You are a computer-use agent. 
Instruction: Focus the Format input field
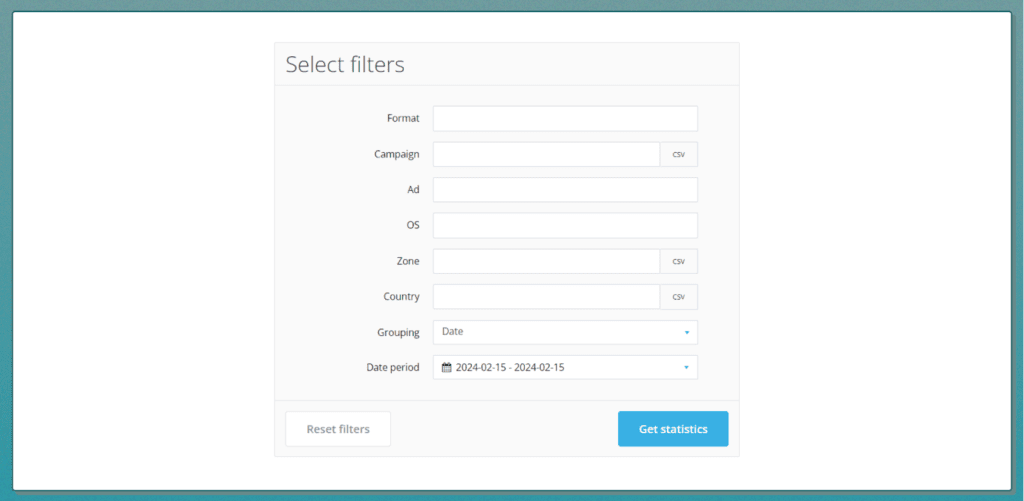pyautogui.click(x=565, y=119)
